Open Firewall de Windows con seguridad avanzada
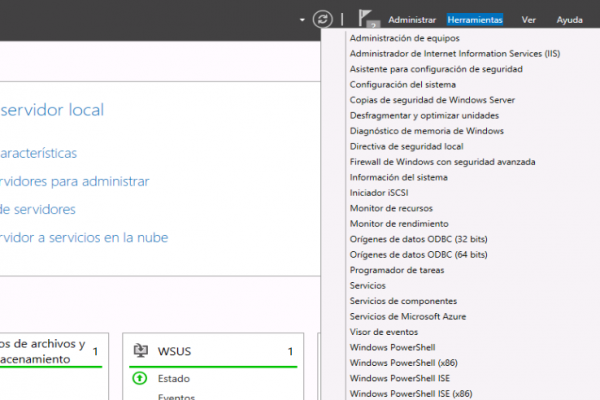Image resolution: width=600 pixels, height=400 pixels. [442, 162]
